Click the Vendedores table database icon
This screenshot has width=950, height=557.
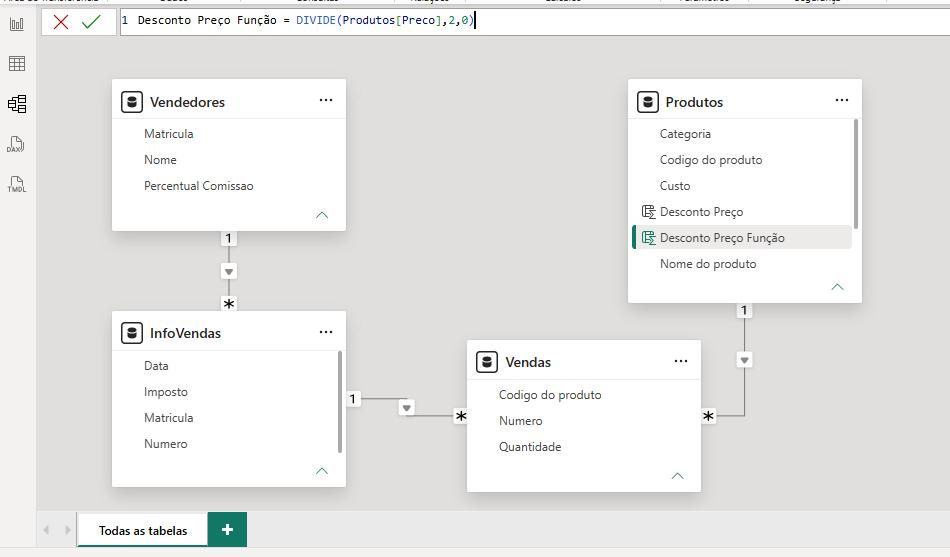coord(131,102)
